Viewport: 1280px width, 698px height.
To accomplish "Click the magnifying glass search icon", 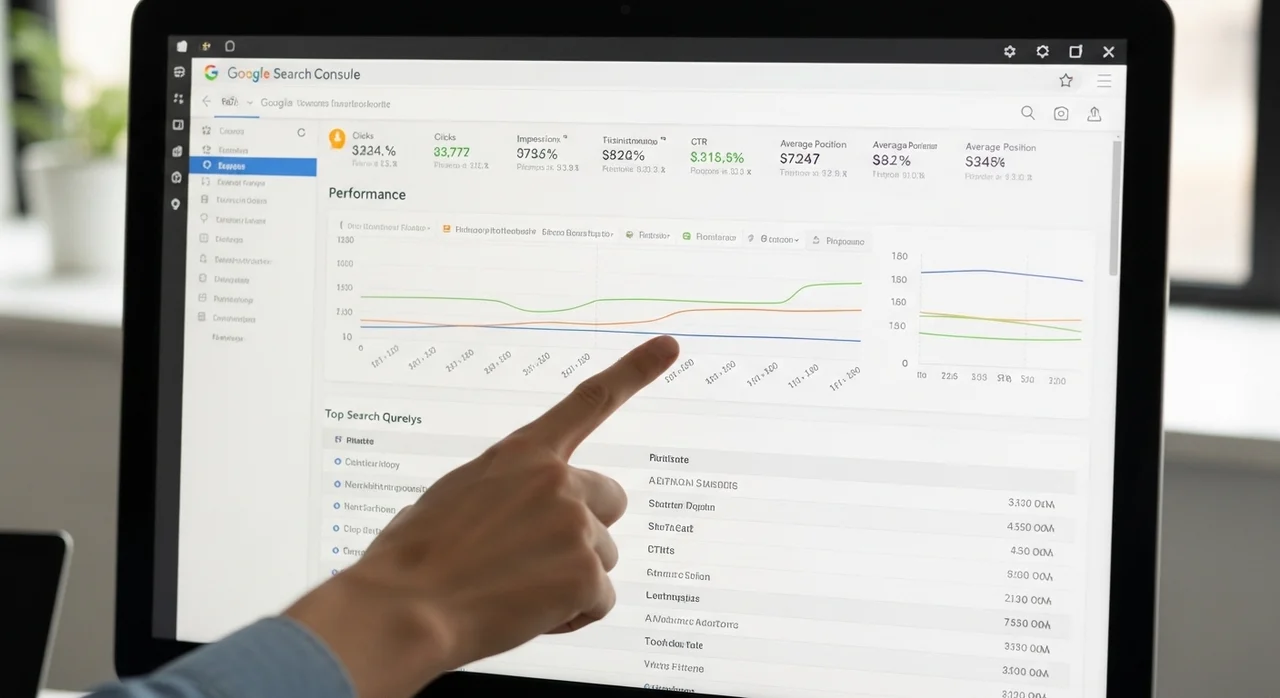I will (1027, 113).
